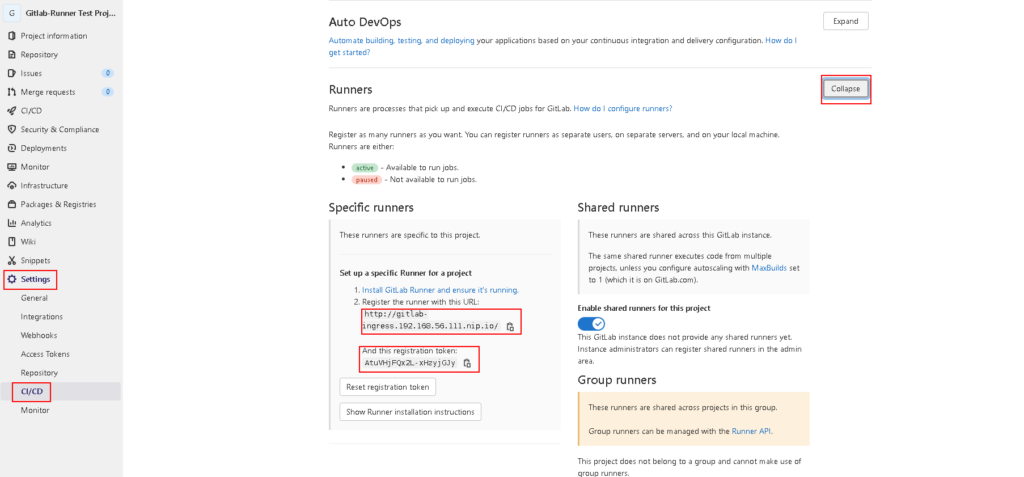Screen dimensions: 1024x477
Task: Open 'Install GitLab Runner' link
Action: 440,289
